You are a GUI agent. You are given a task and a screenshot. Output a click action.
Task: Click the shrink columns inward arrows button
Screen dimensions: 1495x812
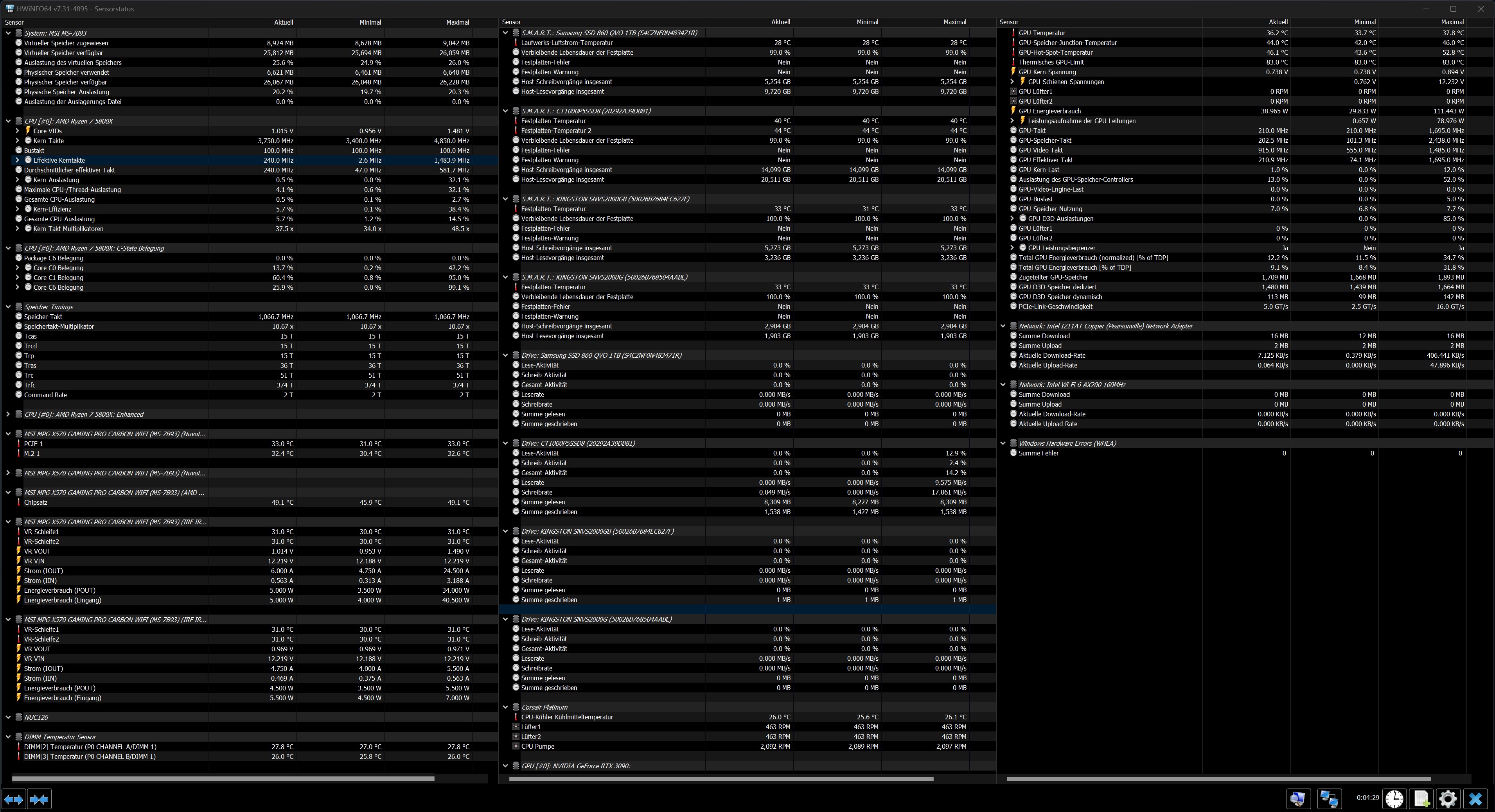click(40, 799)
